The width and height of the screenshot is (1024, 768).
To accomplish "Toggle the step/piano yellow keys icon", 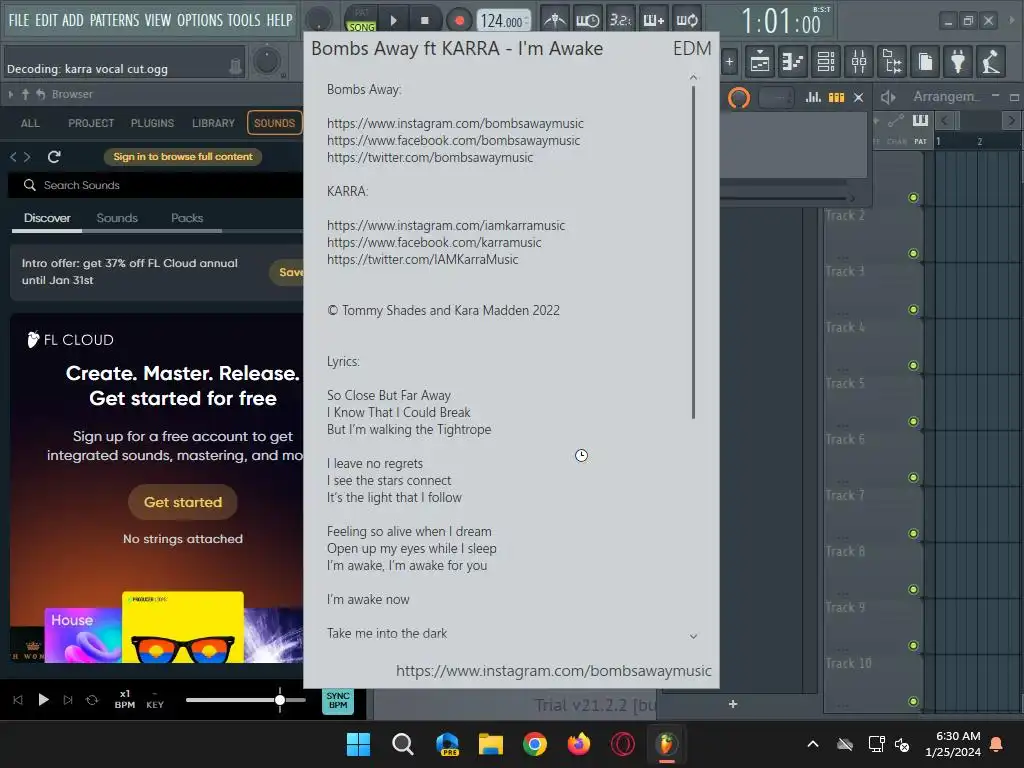I will tap(837, 97).
